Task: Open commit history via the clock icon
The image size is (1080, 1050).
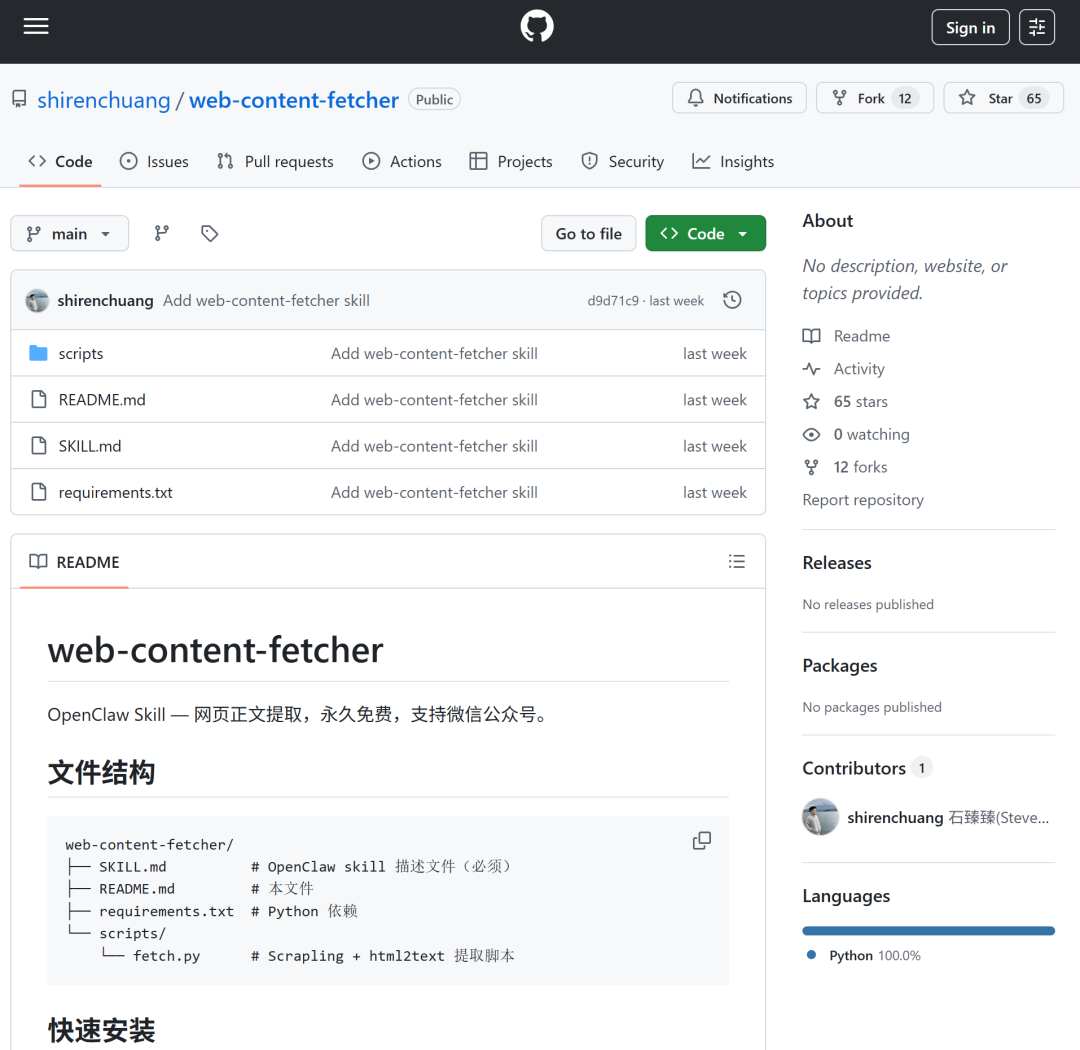Action: (x=732, y=299)
